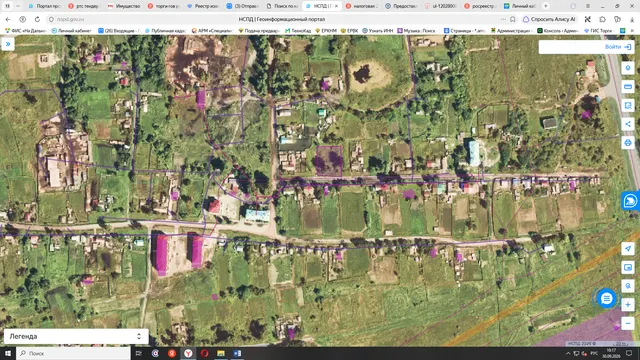Click the my-location arrow button

(628, 249)
